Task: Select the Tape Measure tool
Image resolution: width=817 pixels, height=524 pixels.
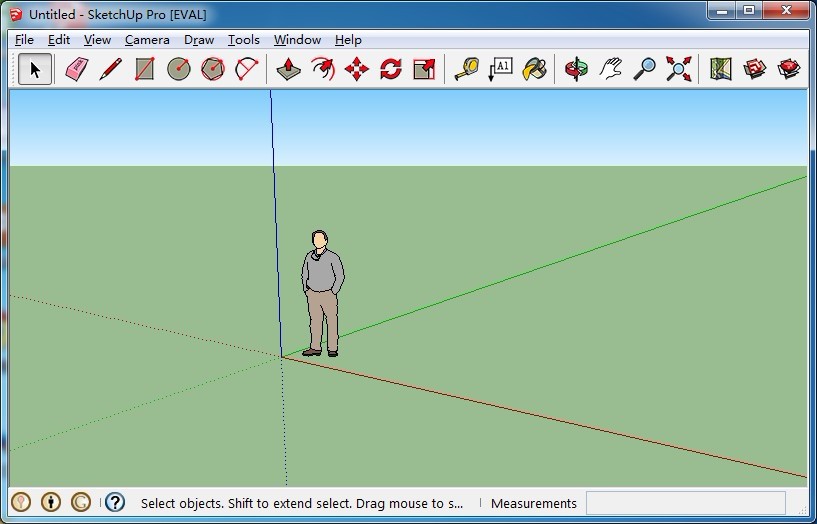Action: (x=466, y=69)
